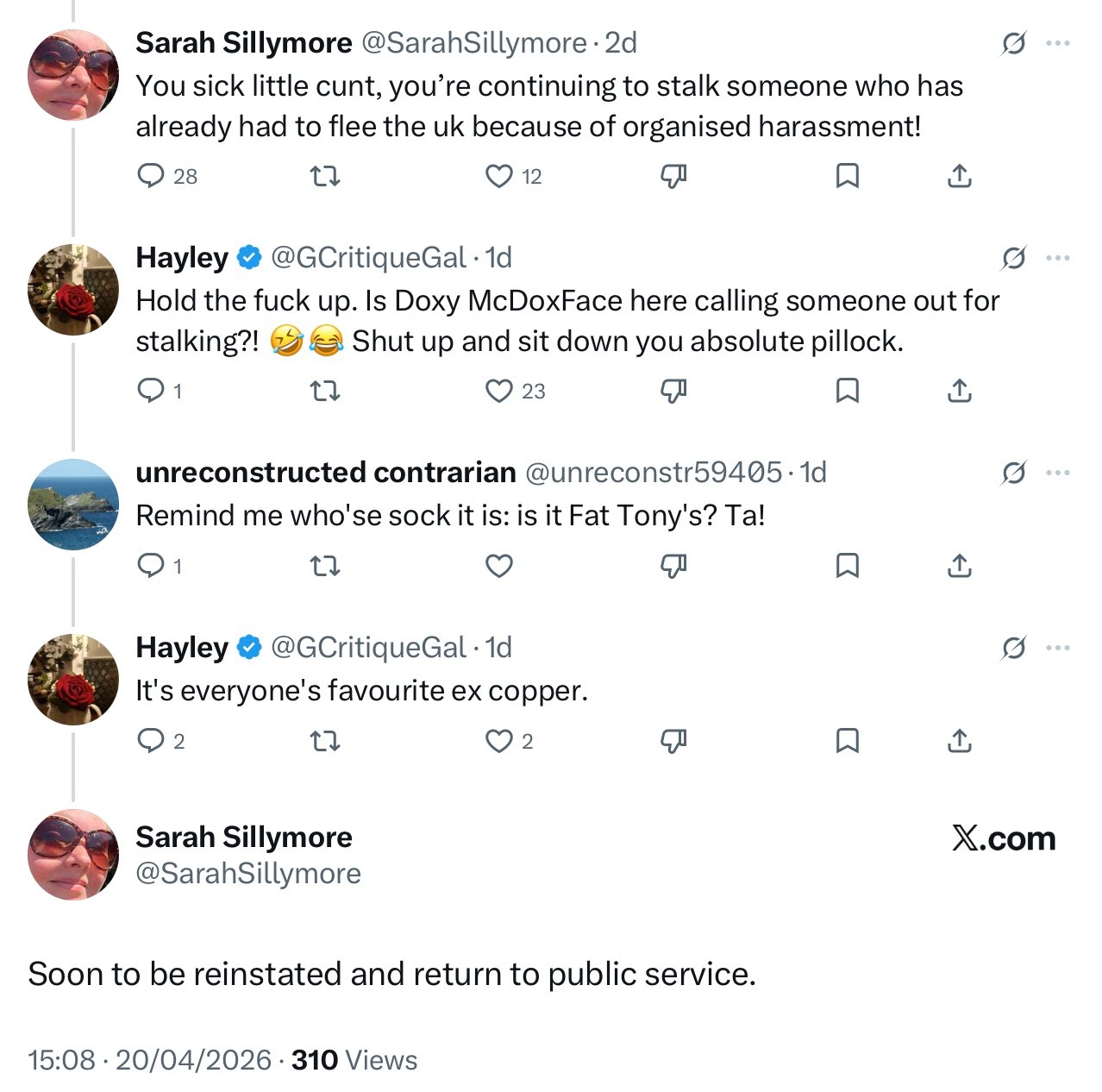The height and width of the screenshot is (1092, 1102).
Task: Dislike the unreconstructed contrarian reply
Action: 673,566
